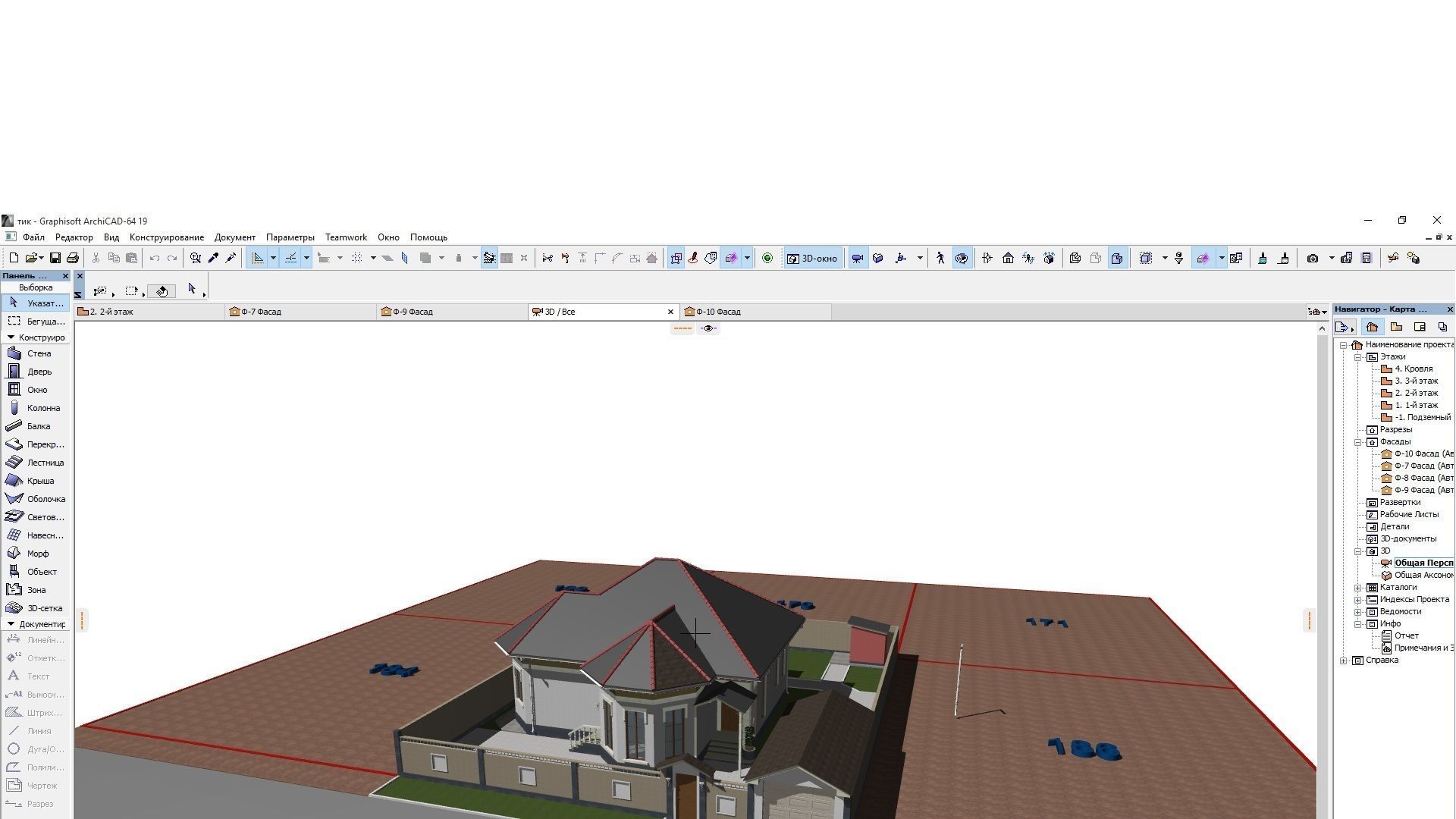Toggle the snap guides toolbar icon
Image resolution: width=1456 pixels, height=819 pixels.
pyautogui.click(x=291, y=259)
